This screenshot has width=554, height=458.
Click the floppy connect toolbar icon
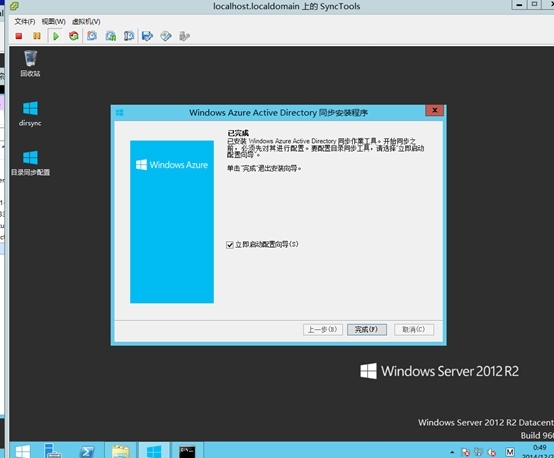[x=147, y=36]
